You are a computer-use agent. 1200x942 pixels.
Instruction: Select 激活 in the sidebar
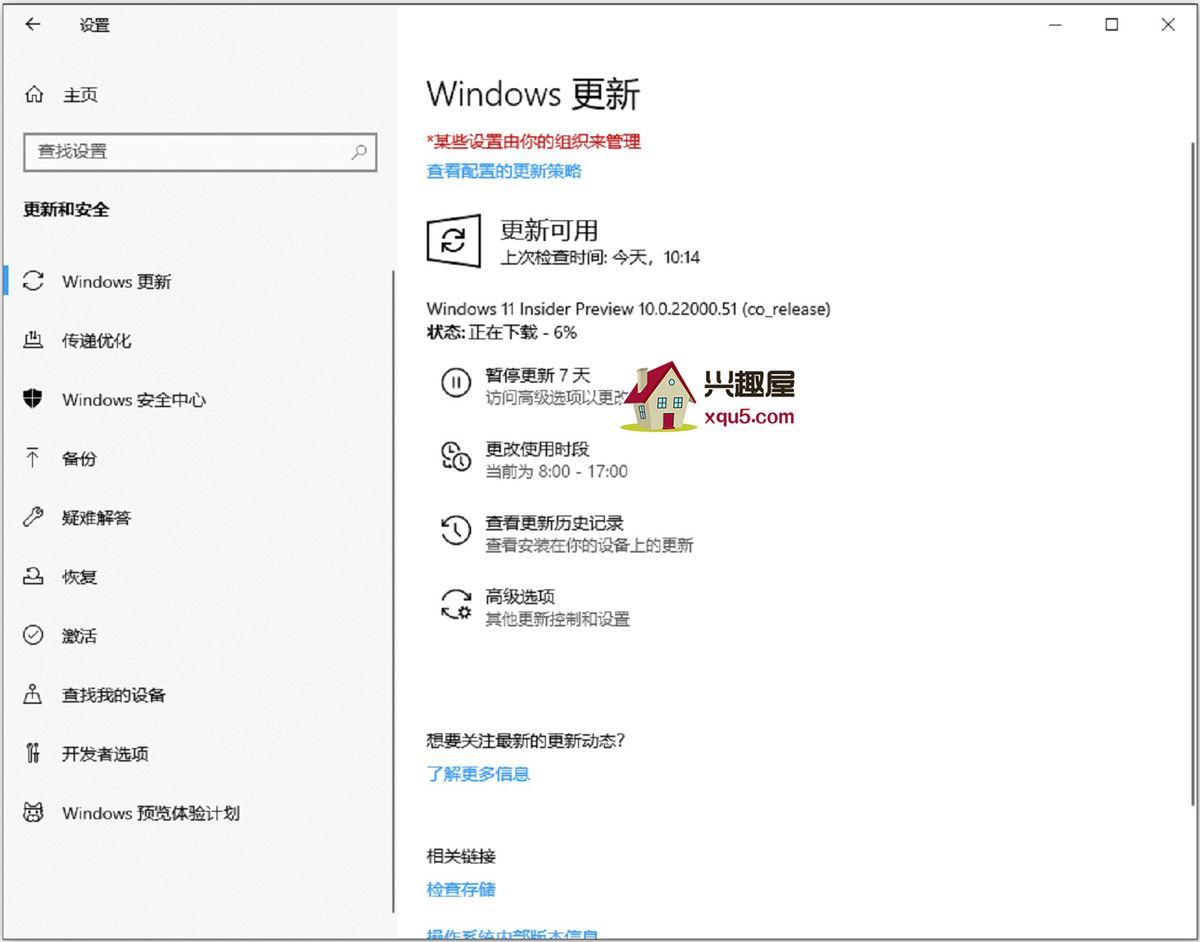(x=80, y=635)
